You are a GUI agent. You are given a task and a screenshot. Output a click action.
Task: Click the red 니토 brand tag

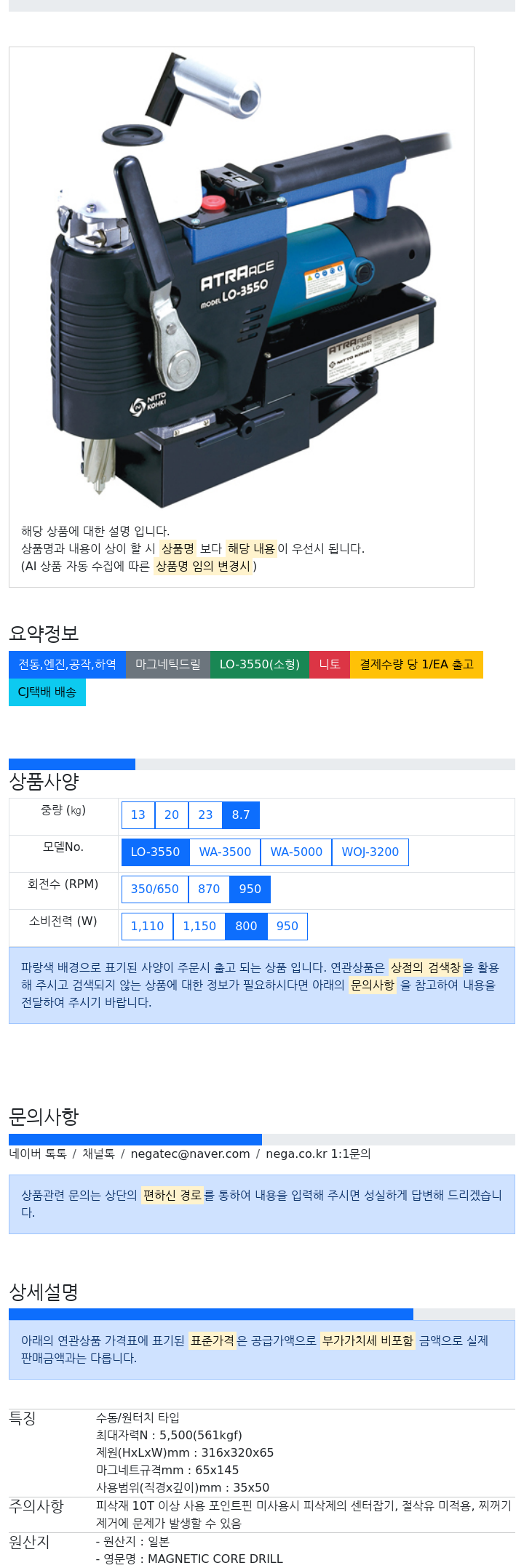[x=330, y=665]
